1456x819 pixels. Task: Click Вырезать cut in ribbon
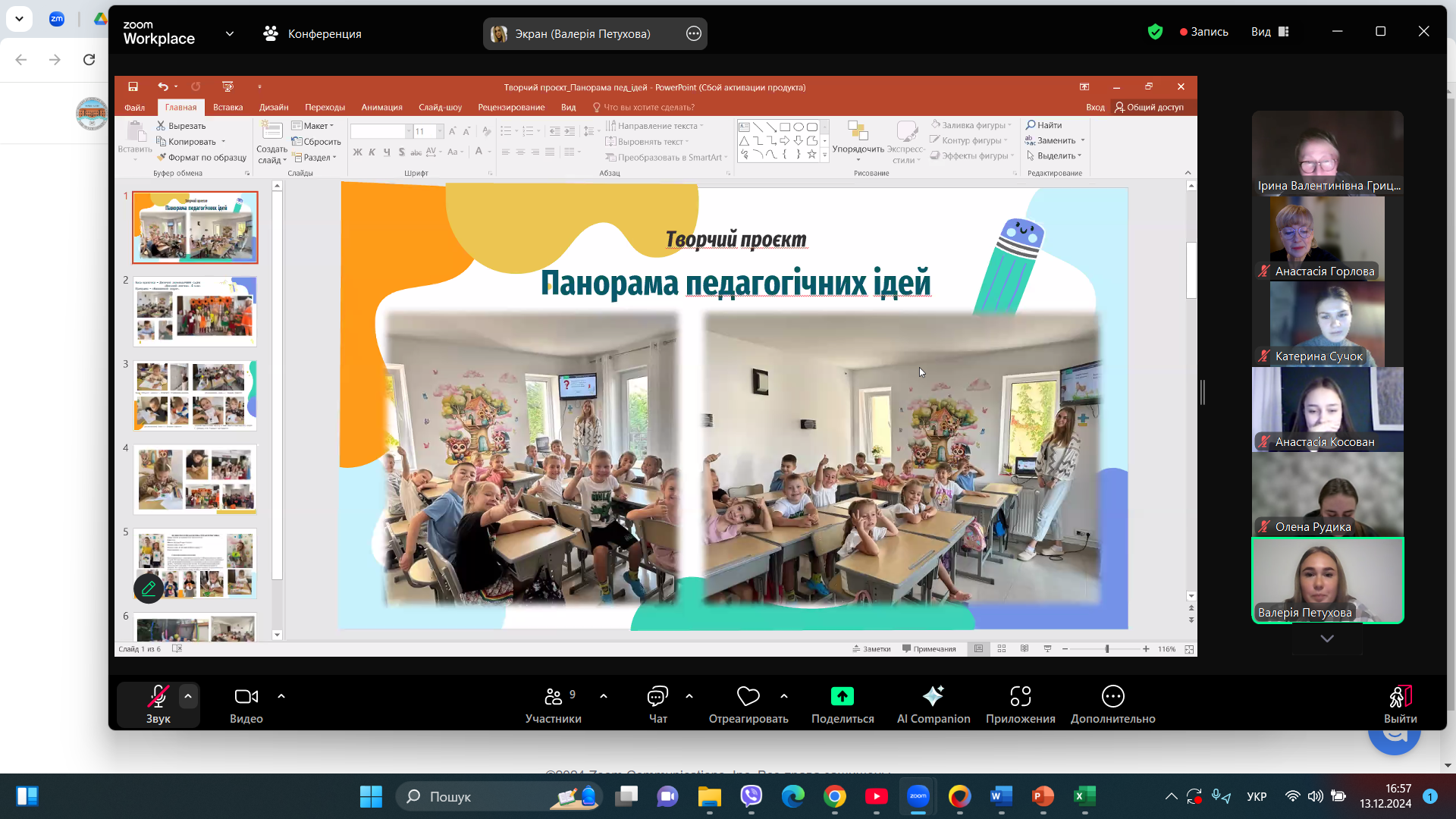(x=180, y=126)
